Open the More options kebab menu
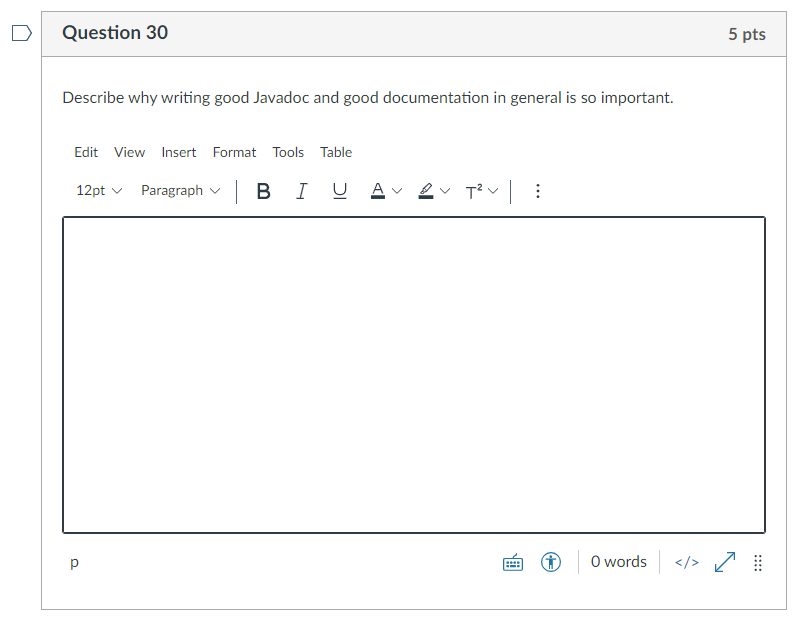Screen dimensions: 811x634 click(x=538, y=191)
